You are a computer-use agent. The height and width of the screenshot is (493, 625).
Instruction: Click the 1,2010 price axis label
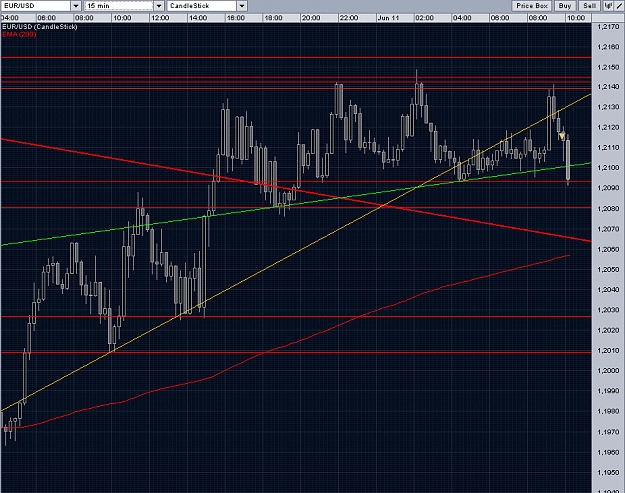pos(608,351)
